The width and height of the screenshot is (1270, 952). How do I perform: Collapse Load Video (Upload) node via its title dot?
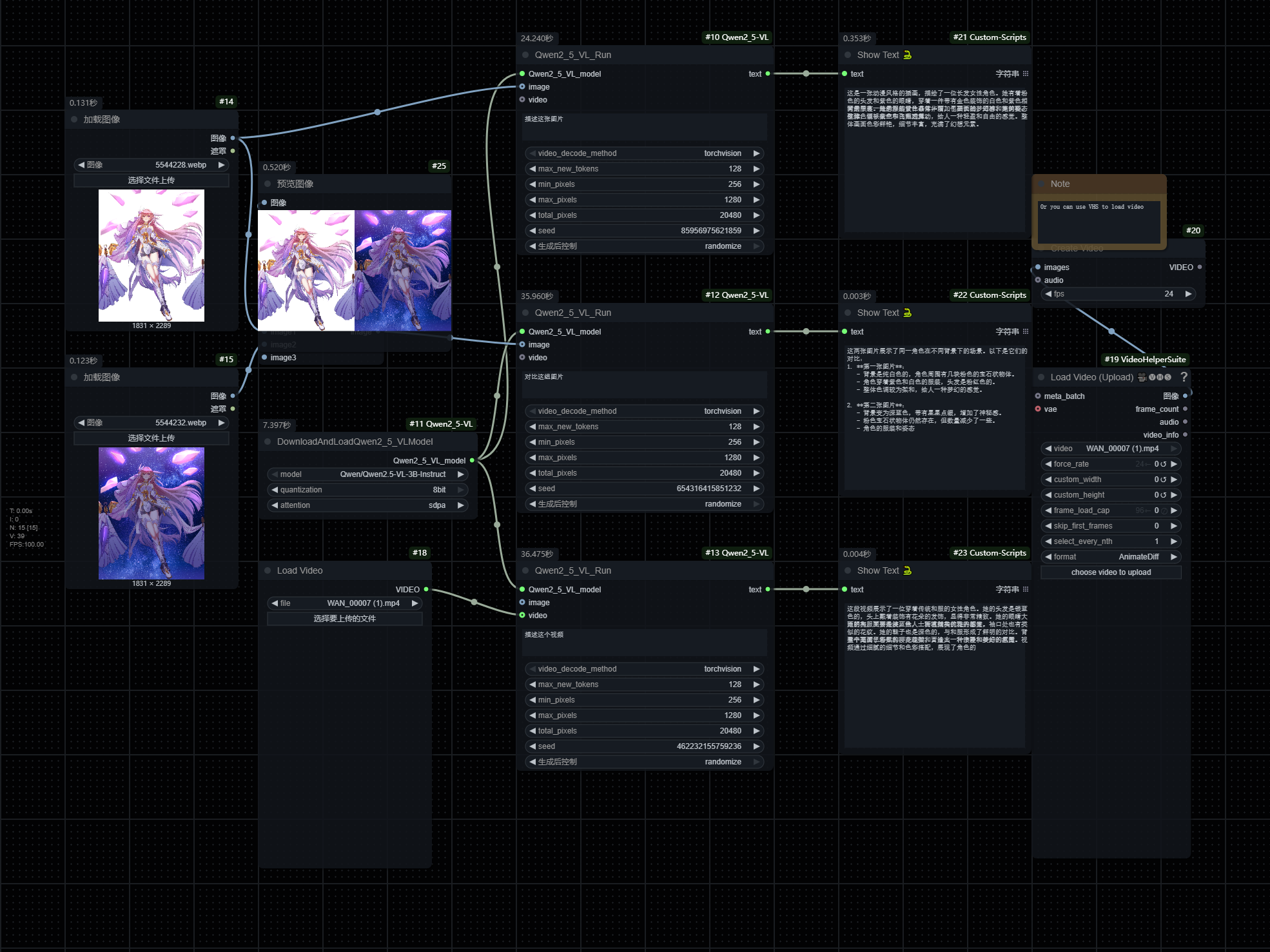point(1041,377)
